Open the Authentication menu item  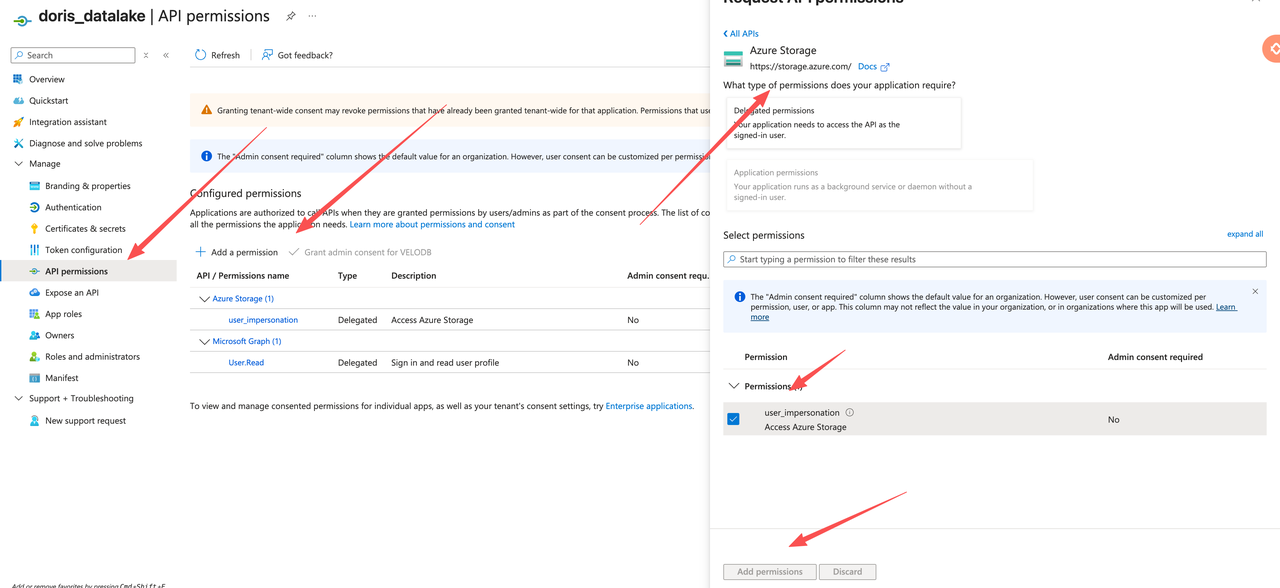(73, 207)
